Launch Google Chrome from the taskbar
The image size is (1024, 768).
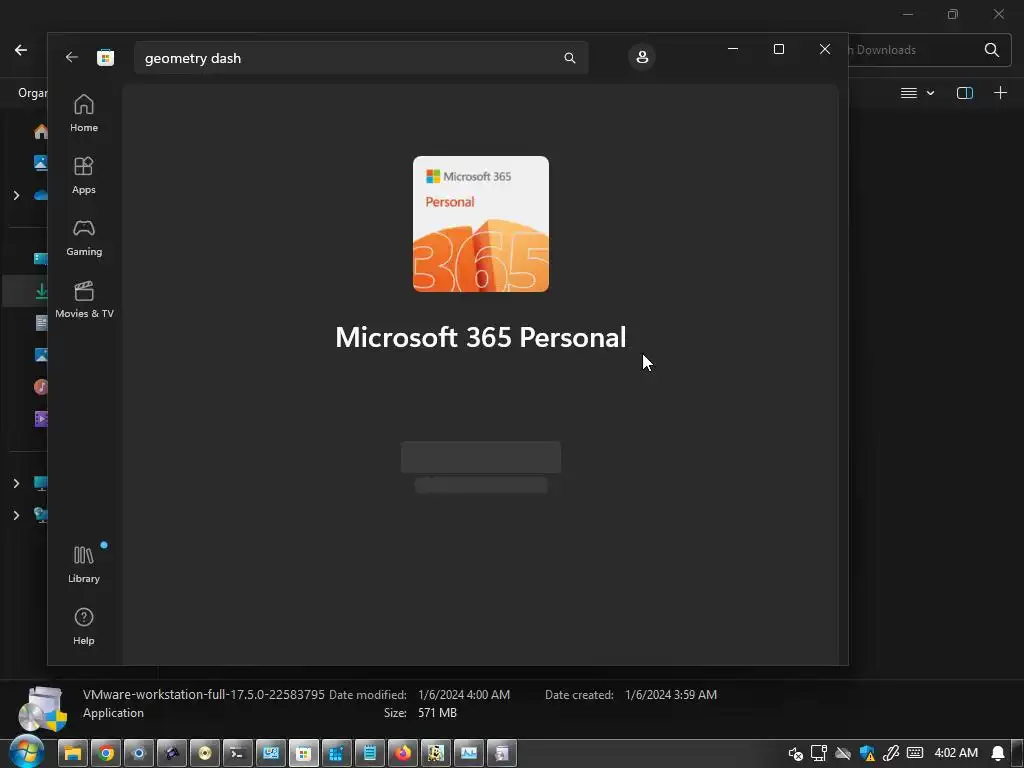106,753
